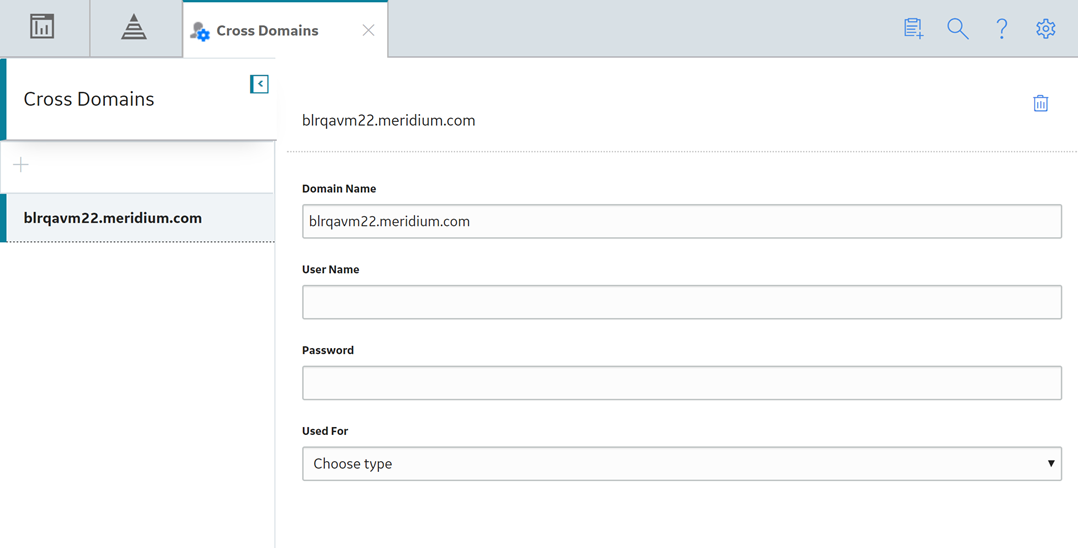Image resolution: width=1078 pixels, height=548 pixels.
Task: Click the Cross Domains panel heading
Action: [x=89, y=99]
